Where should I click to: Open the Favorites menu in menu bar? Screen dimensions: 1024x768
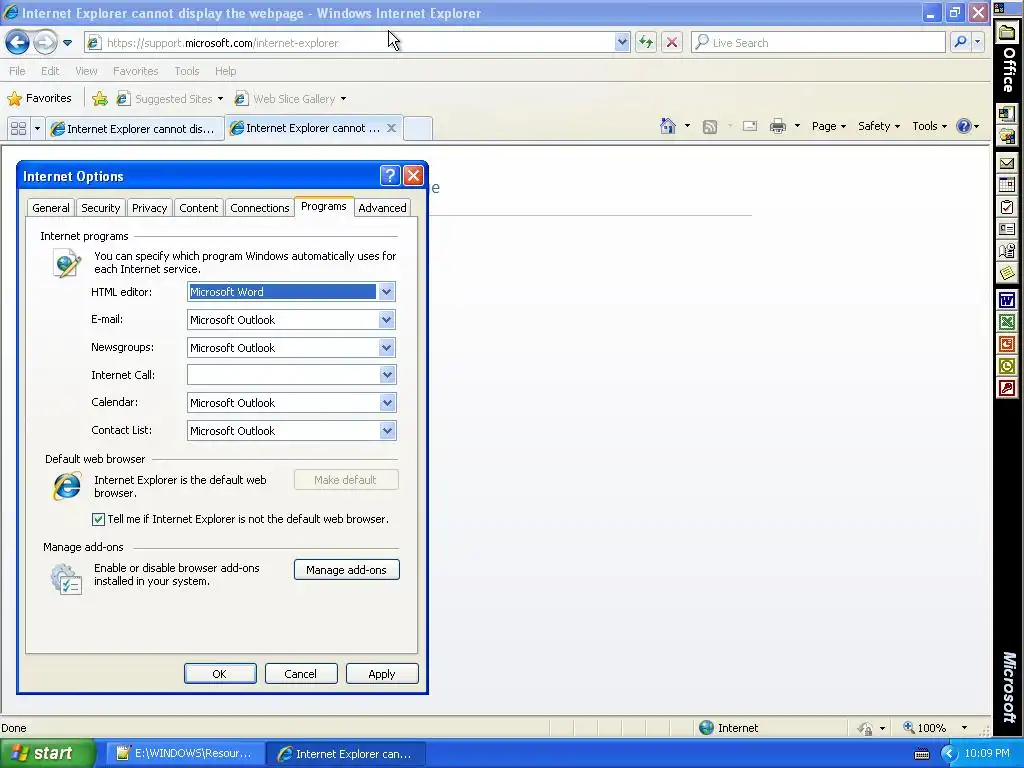(135, 71)
